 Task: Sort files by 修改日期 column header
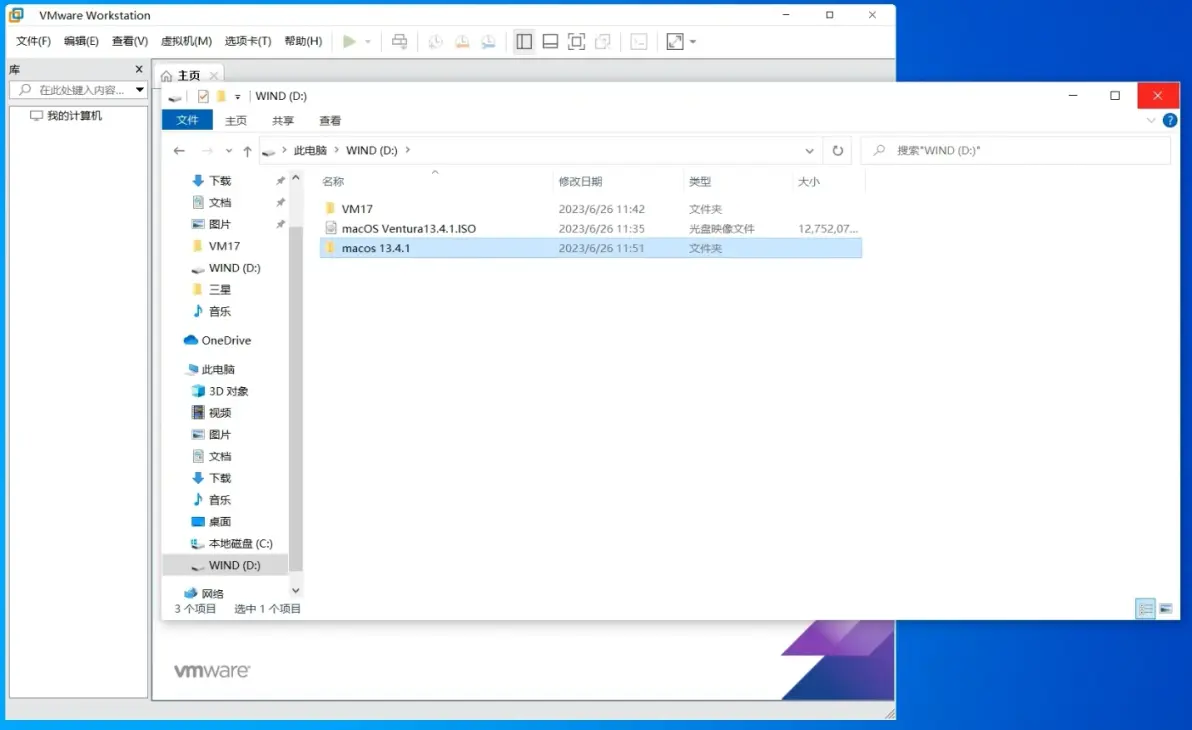pos(580,182)
